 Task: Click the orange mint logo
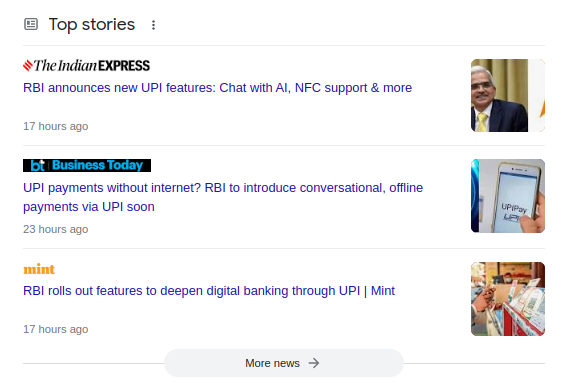click(x=39, y=269)
